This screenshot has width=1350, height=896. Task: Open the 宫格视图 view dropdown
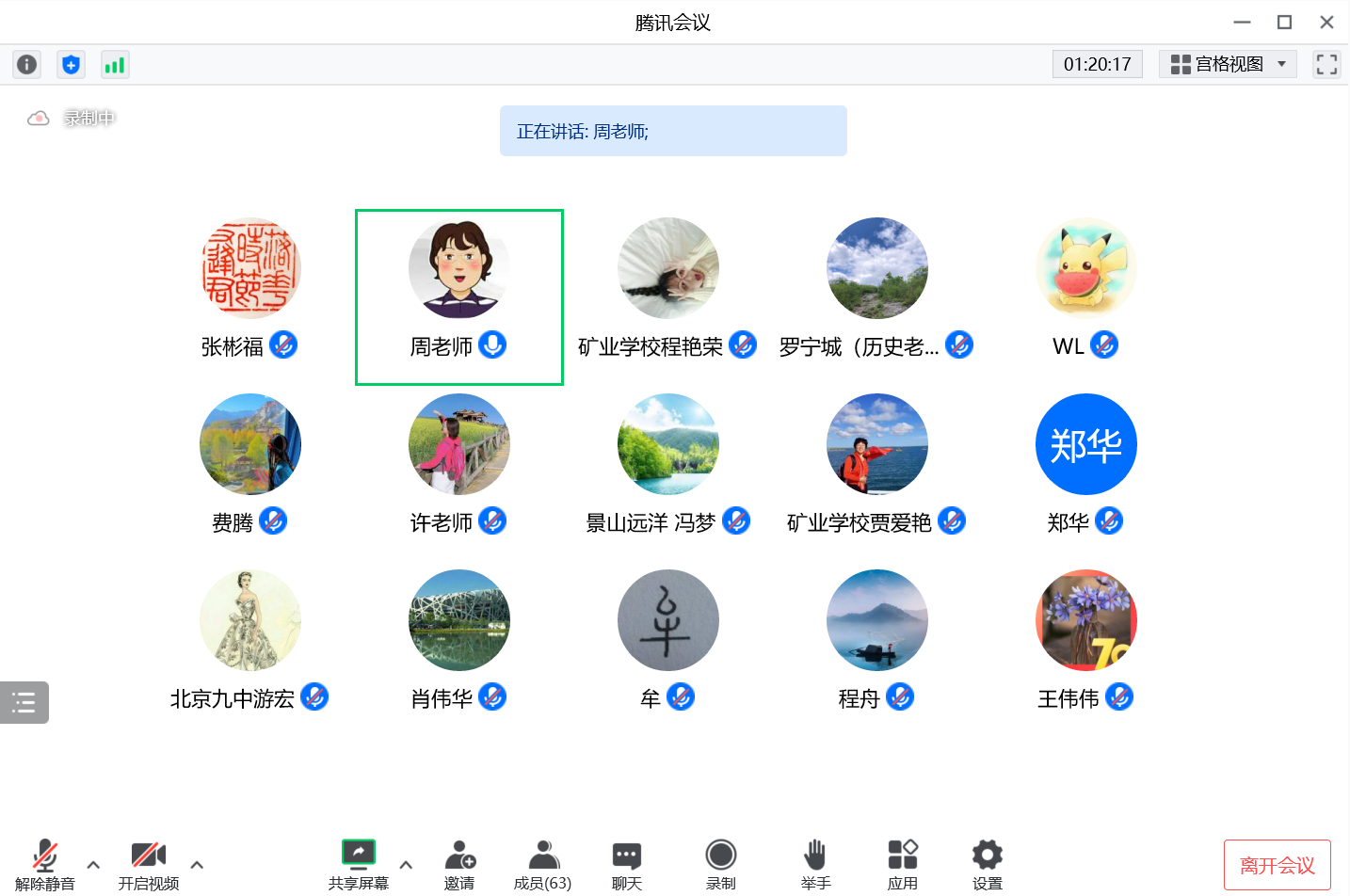1229,64
